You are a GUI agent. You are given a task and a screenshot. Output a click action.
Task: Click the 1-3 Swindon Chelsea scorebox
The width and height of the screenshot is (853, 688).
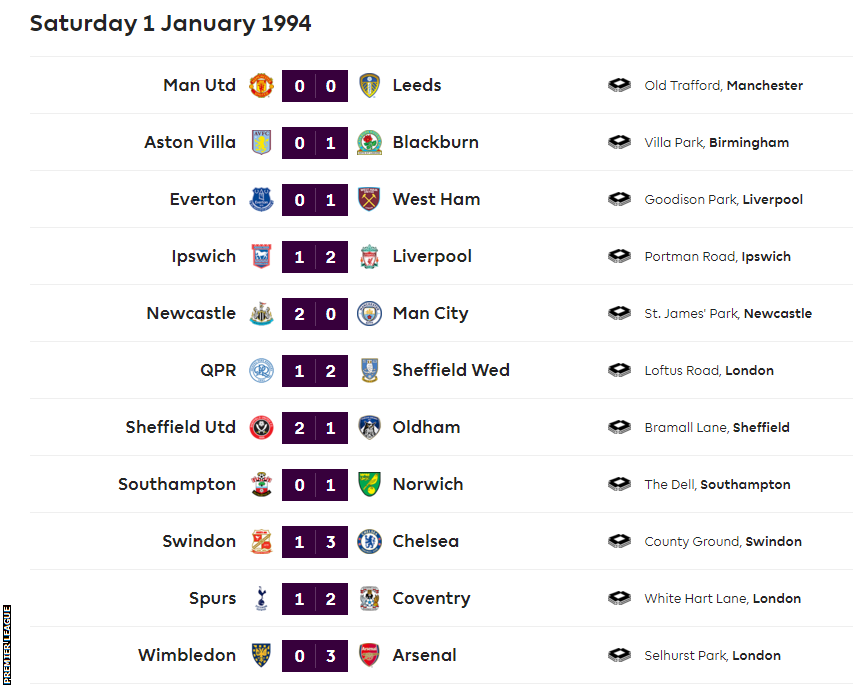click(314, 541)
